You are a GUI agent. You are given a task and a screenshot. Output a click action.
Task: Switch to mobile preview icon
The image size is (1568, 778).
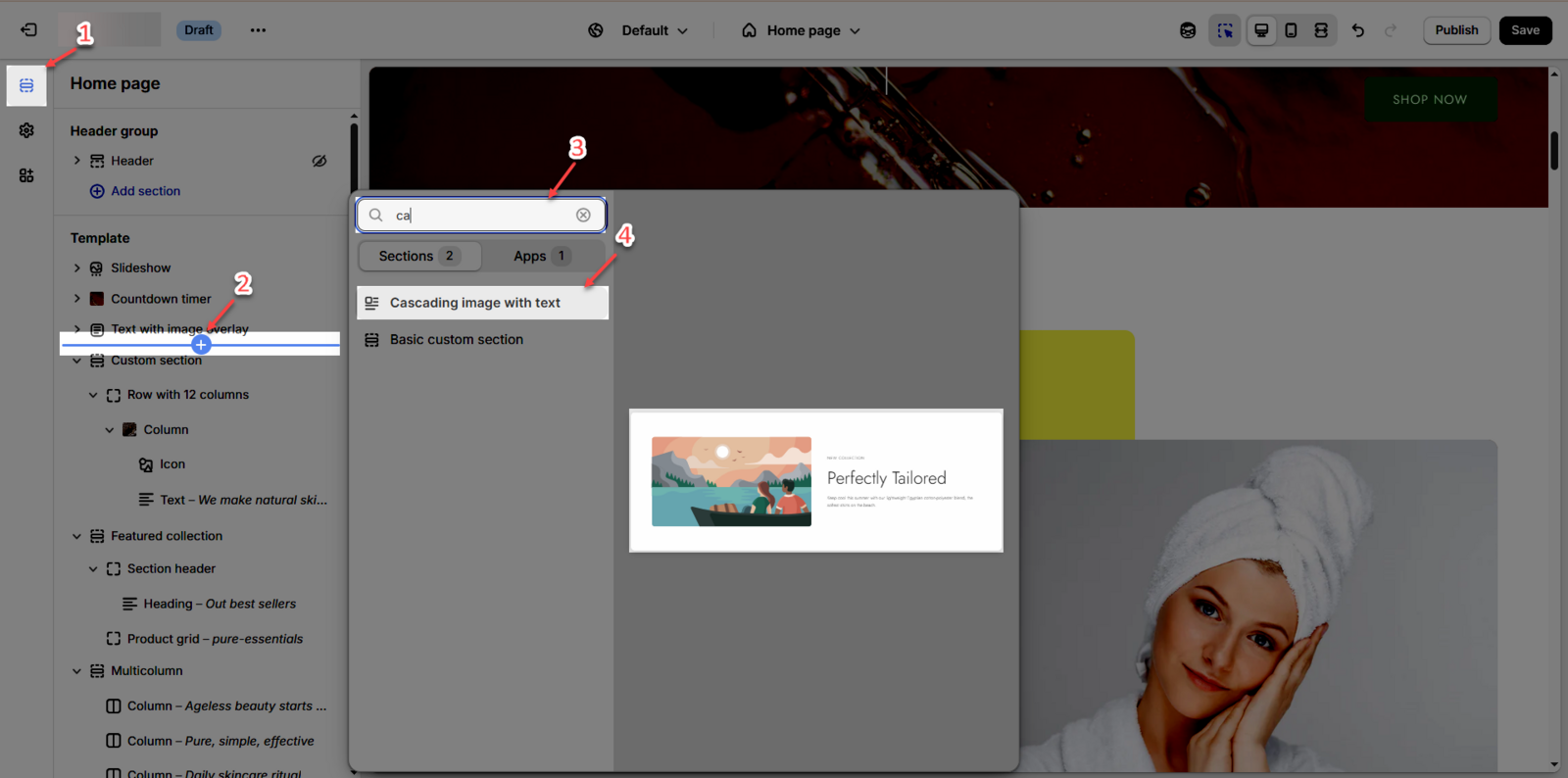[1291, 30]
